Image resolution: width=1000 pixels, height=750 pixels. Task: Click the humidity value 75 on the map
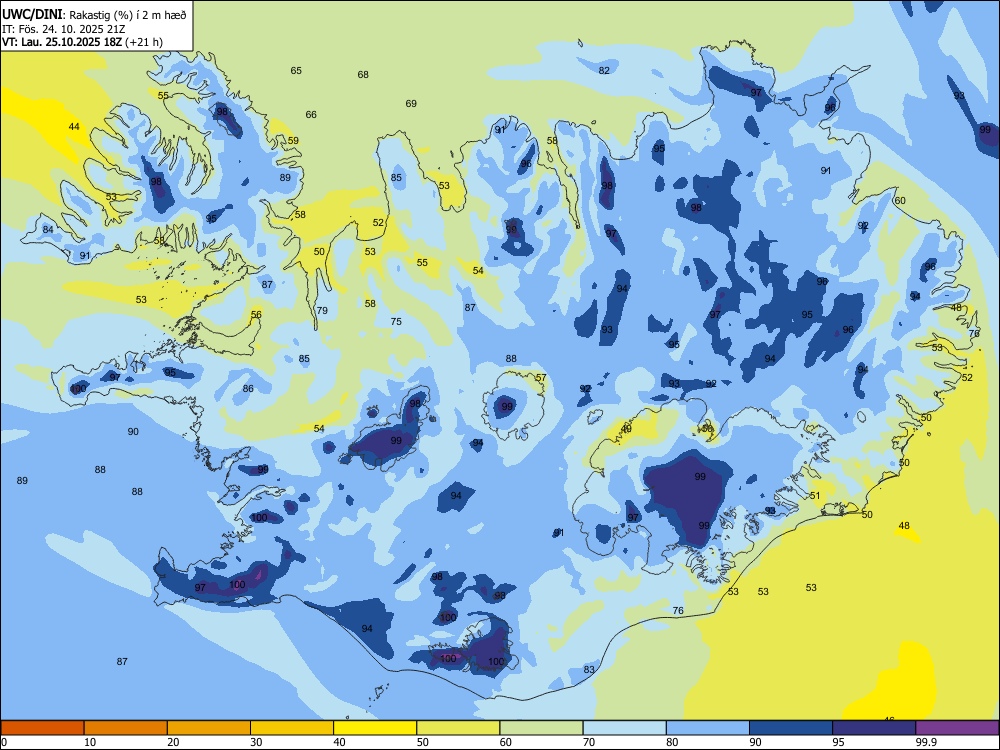(396, 321)
